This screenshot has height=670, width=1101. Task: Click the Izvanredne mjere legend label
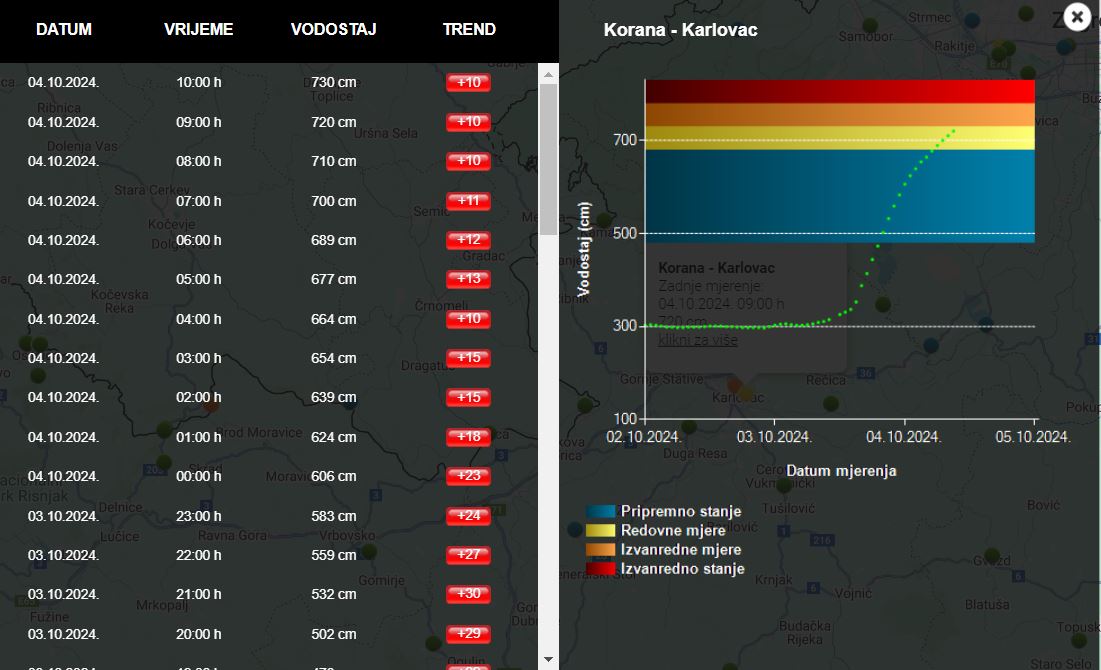681,549
